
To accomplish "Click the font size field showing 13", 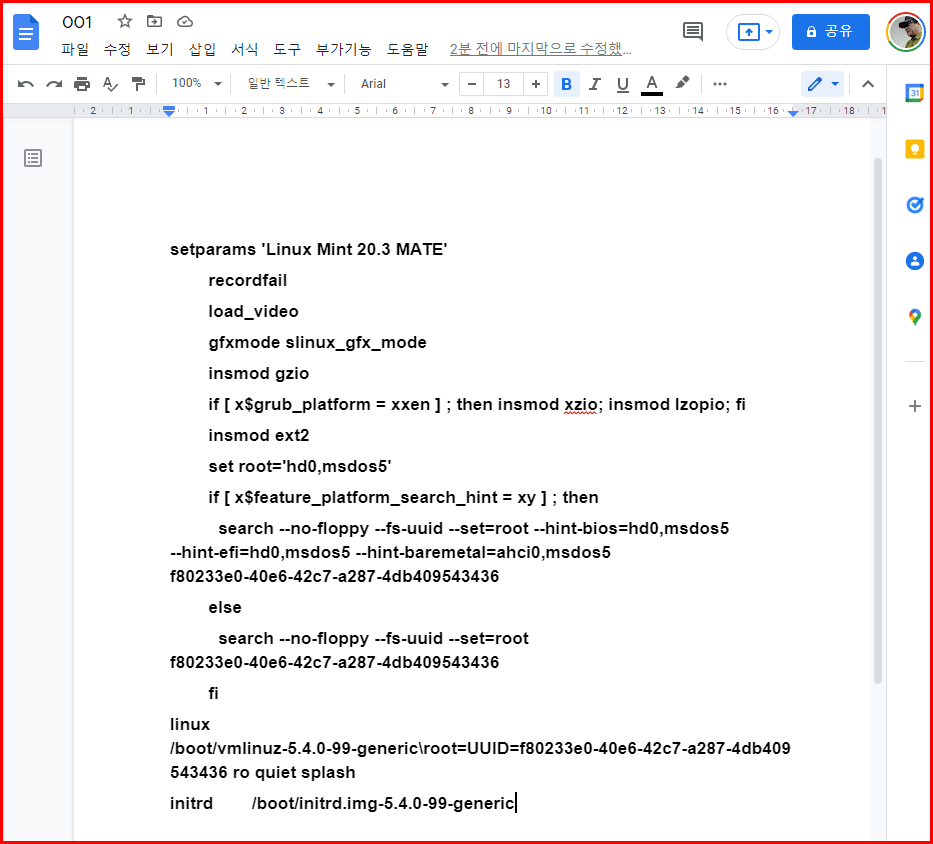I will coord(503,84).
